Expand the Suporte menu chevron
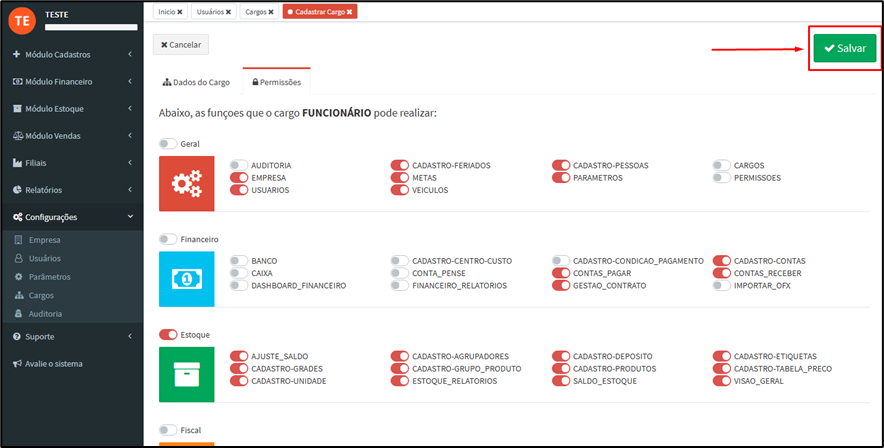This screenshot has width=884, height=448. tap(130, 336)
